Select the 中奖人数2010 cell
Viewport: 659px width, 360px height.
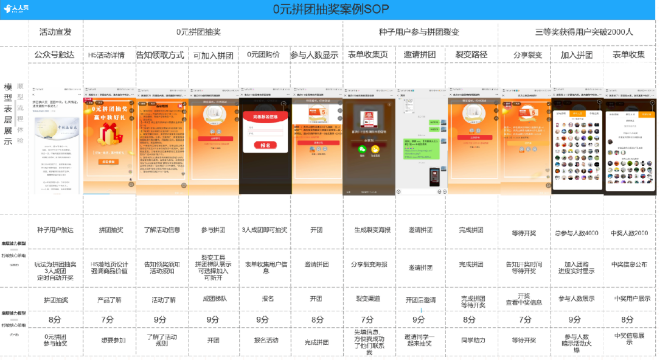point(629,233)
